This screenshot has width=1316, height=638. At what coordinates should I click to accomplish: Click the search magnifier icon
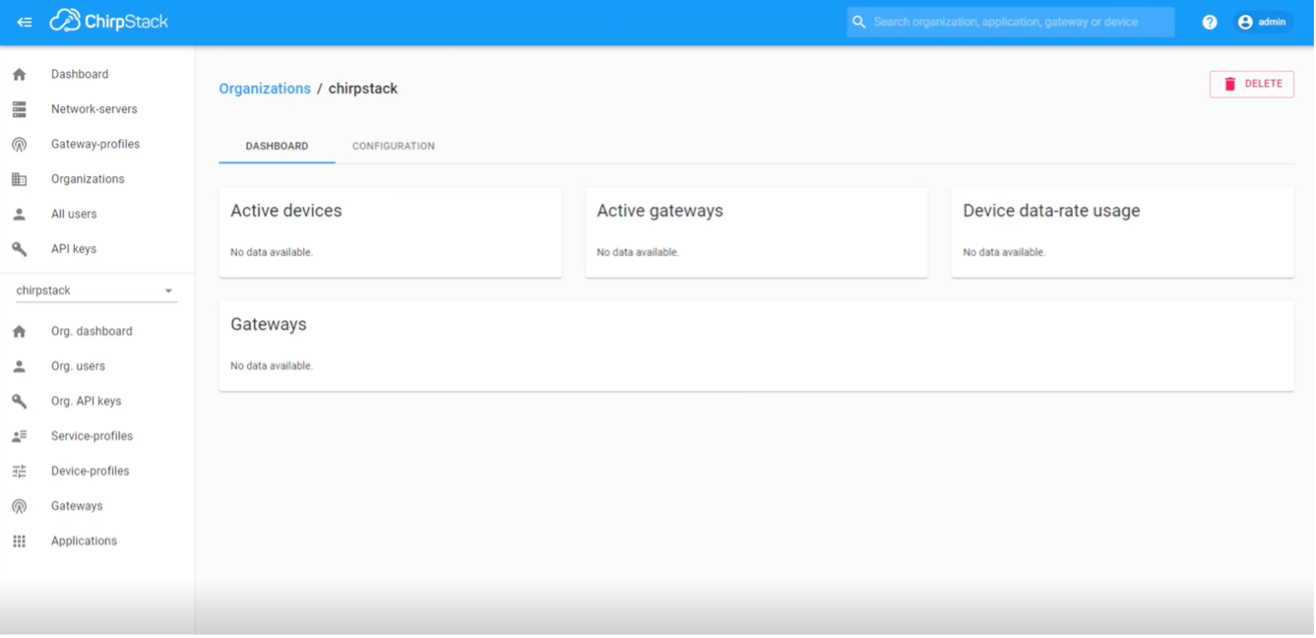859,22
